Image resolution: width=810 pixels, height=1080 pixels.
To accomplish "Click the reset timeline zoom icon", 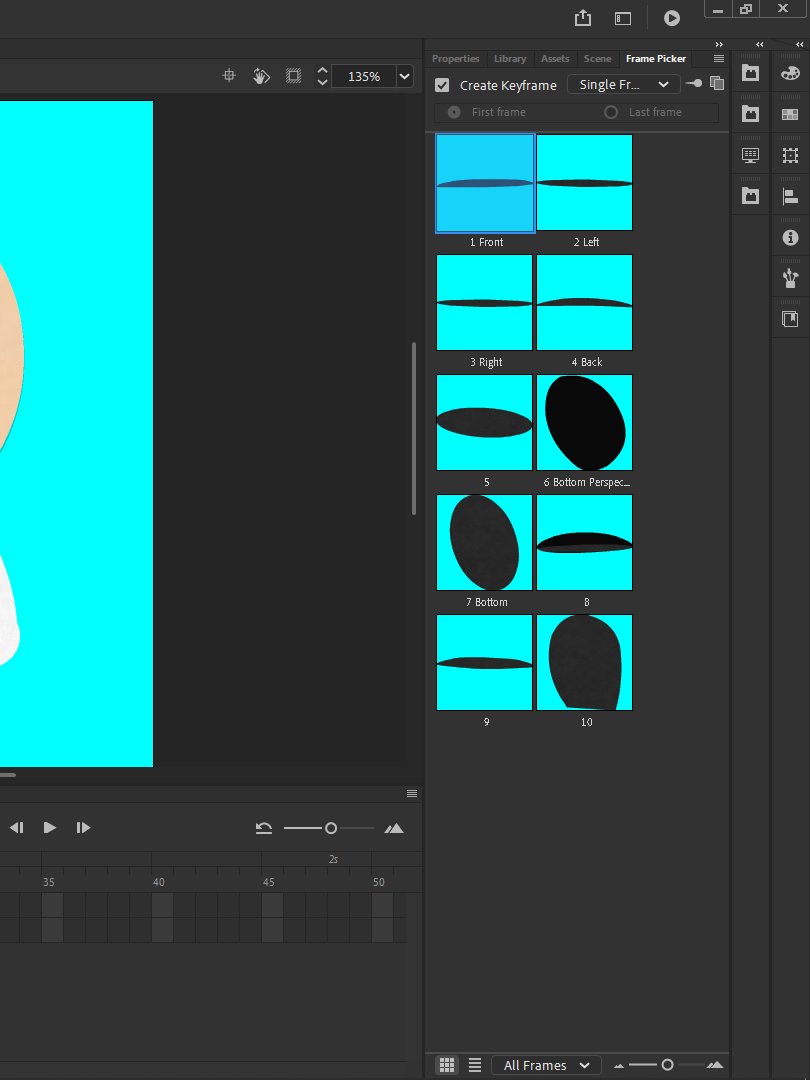I will pos(264,828).
